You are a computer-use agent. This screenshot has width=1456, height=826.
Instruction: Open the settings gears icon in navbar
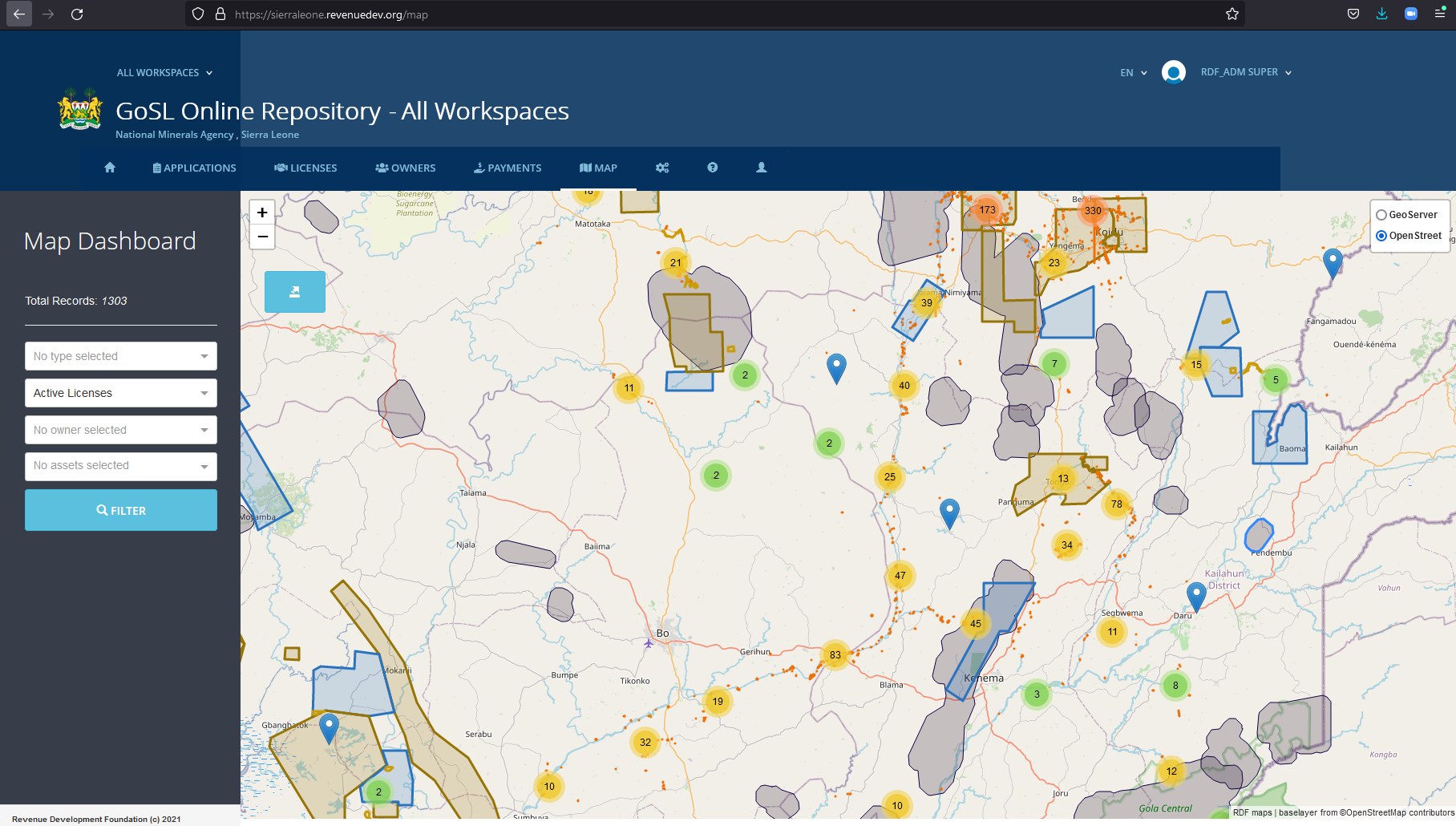tap(662, 168)
